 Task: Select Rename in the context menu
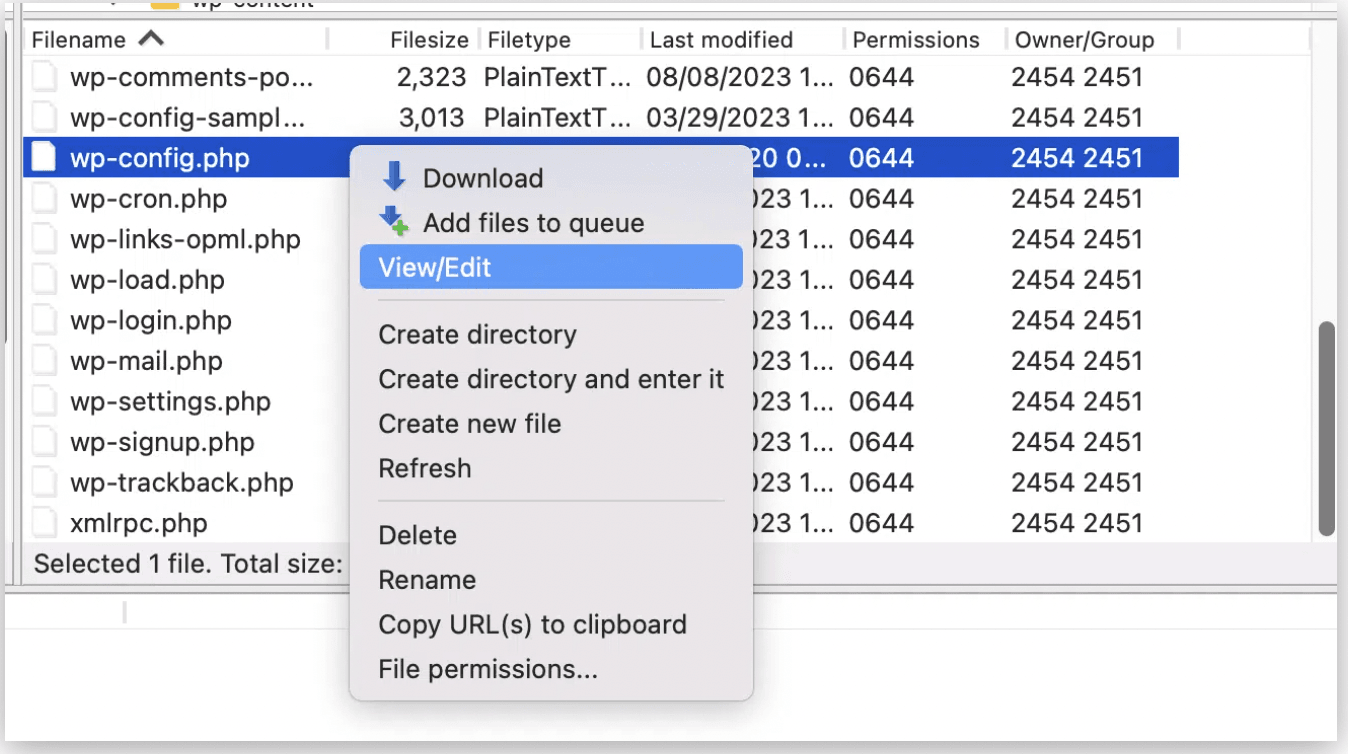coord(427,580)
